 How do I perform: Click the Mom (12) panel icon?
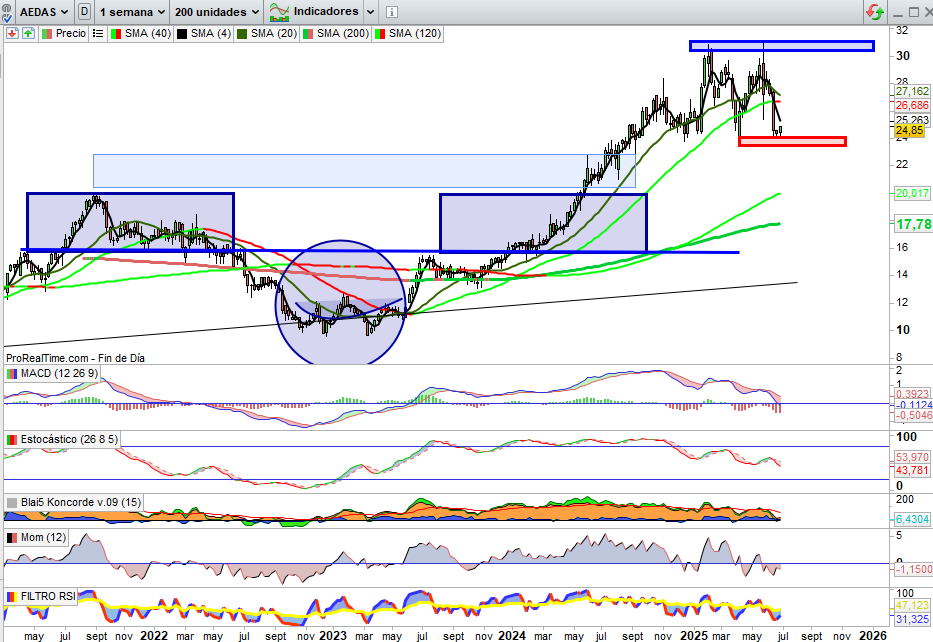[12, 538]
